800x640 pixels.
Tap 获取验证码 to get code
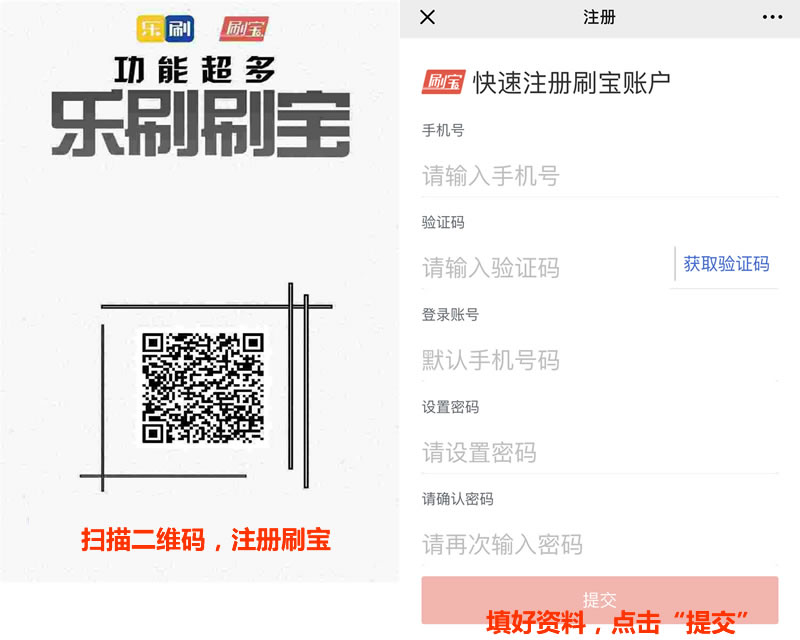(x=726, y=264)
